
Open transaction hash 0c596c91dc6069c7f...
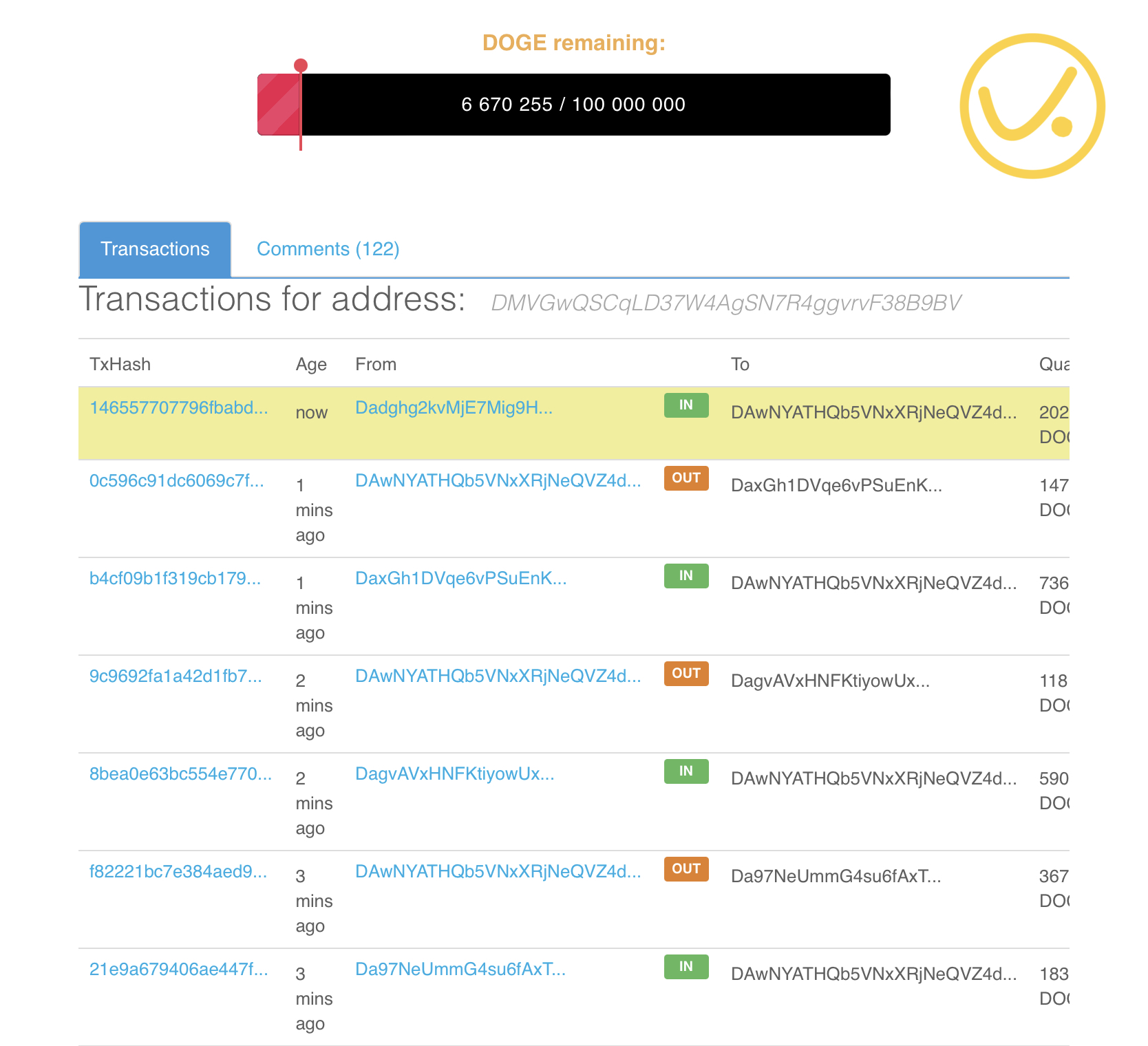(x=177, y=480)
